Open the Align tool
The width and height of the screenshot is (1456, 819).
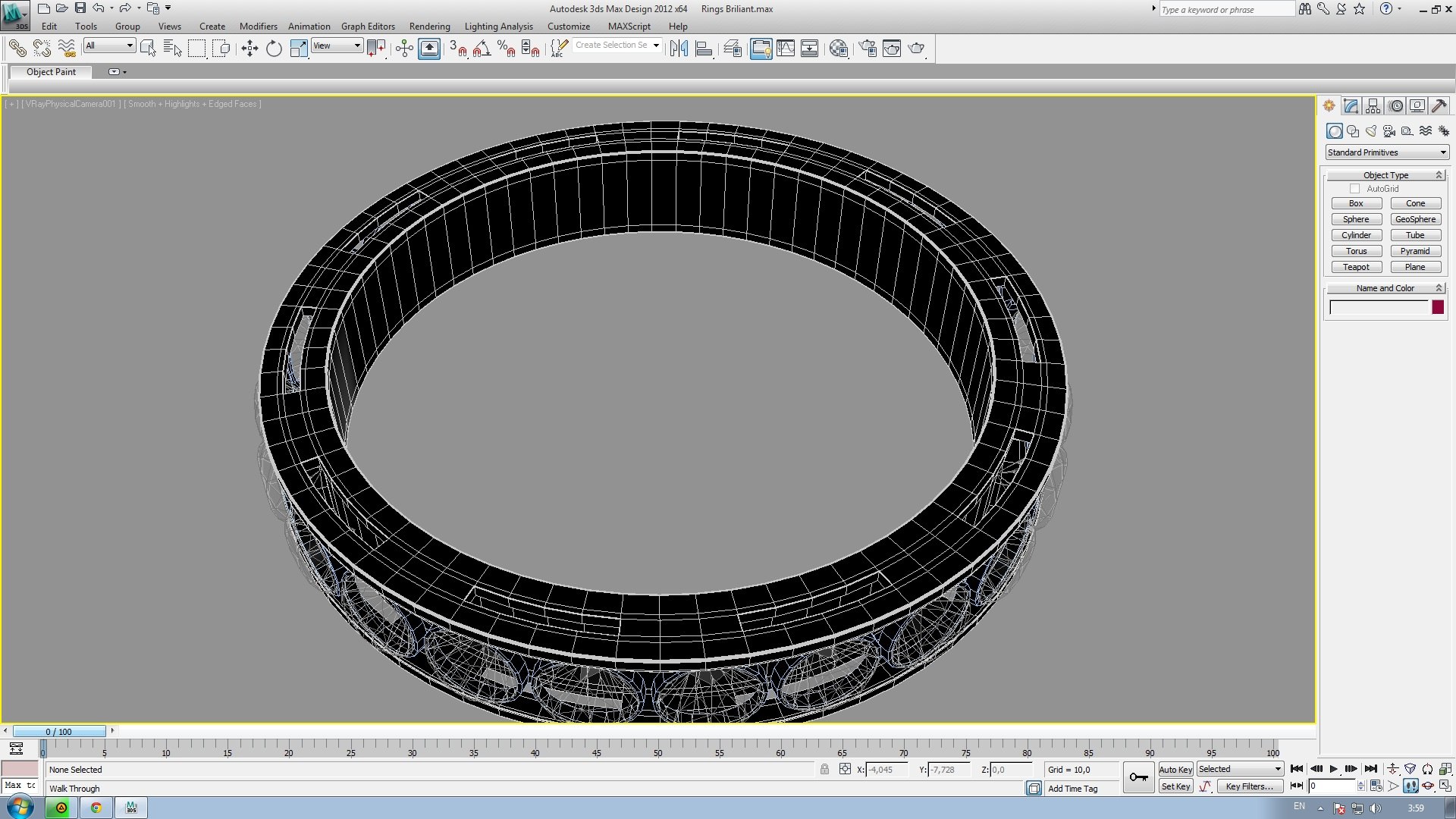704,49
